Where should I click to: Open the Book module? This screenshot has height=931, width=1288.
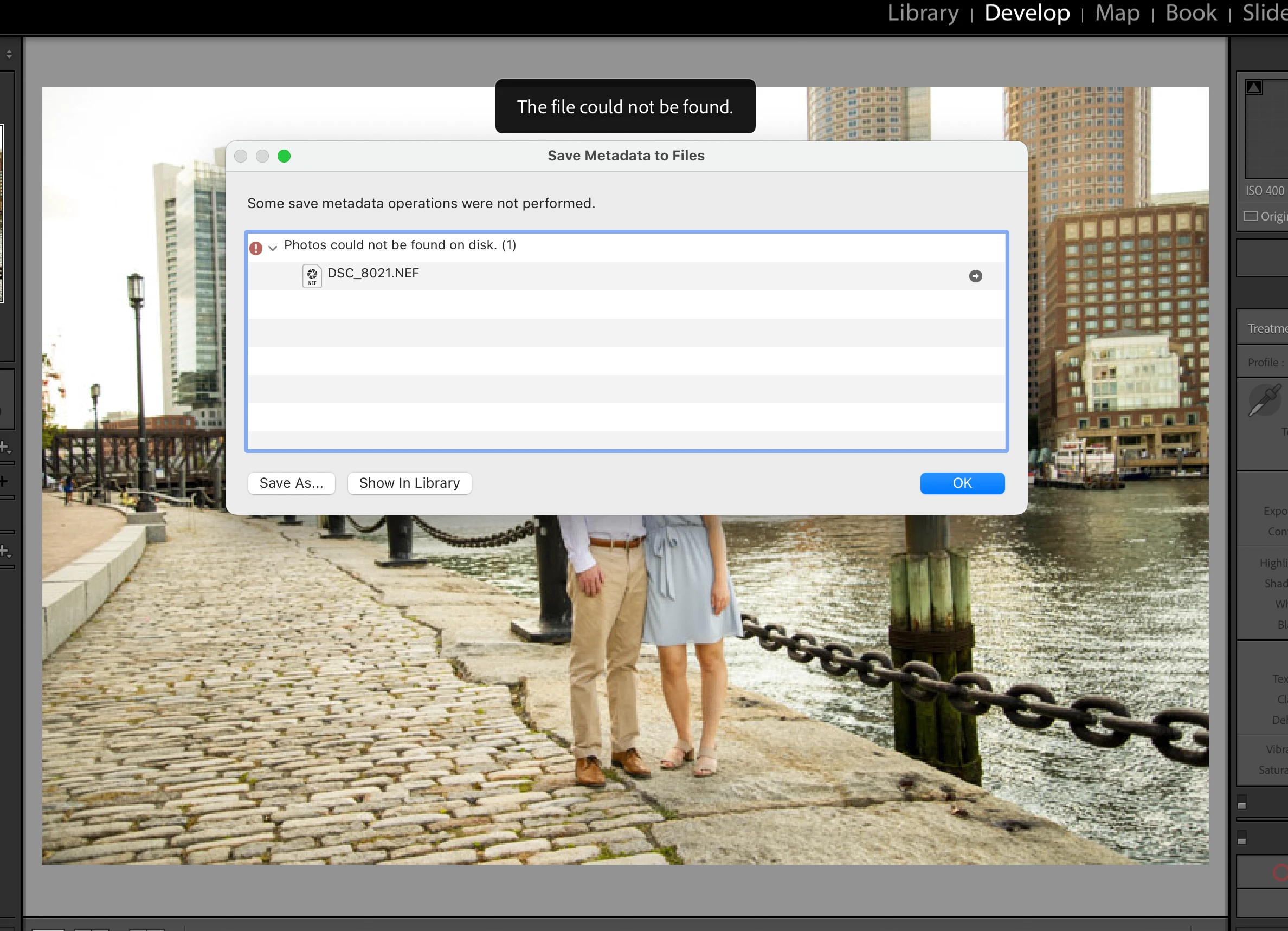tap(1191, 12)
